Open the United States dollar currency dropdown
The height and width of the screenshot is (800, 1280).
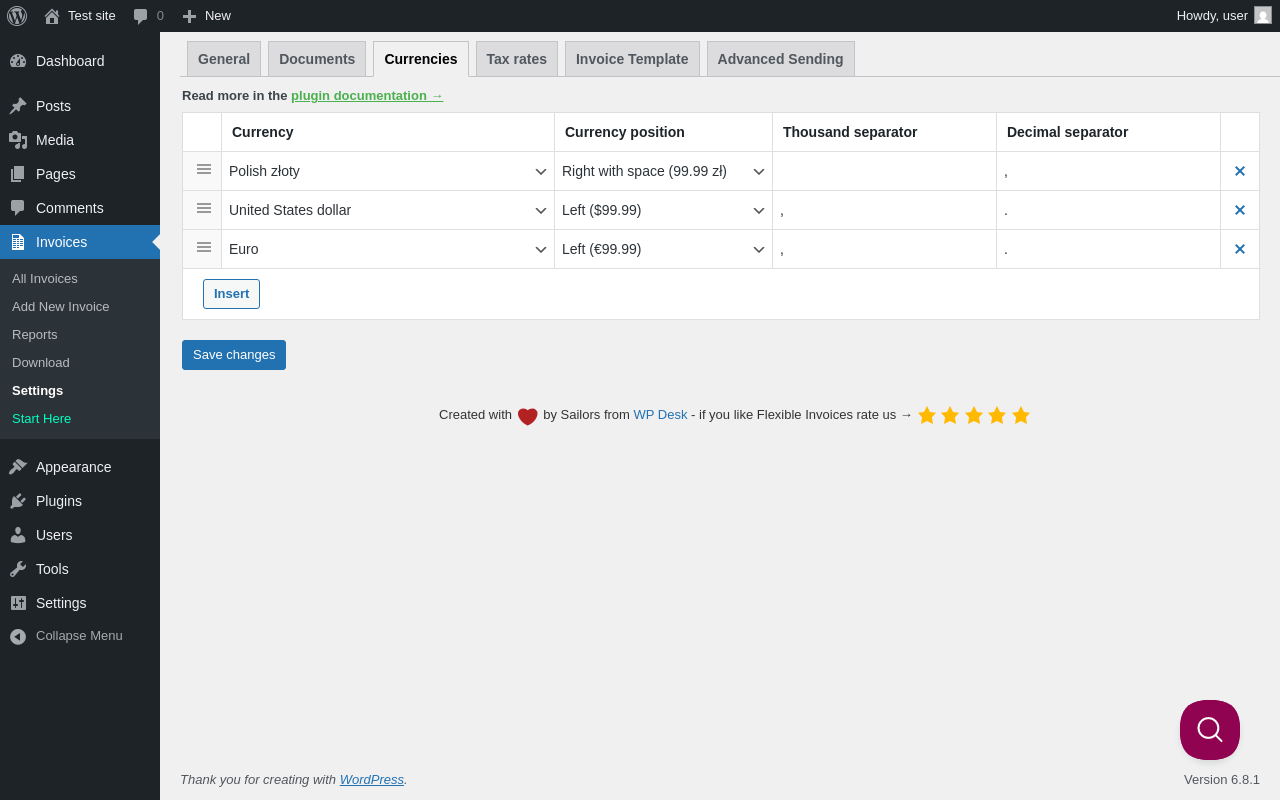(x=388, y=210)
